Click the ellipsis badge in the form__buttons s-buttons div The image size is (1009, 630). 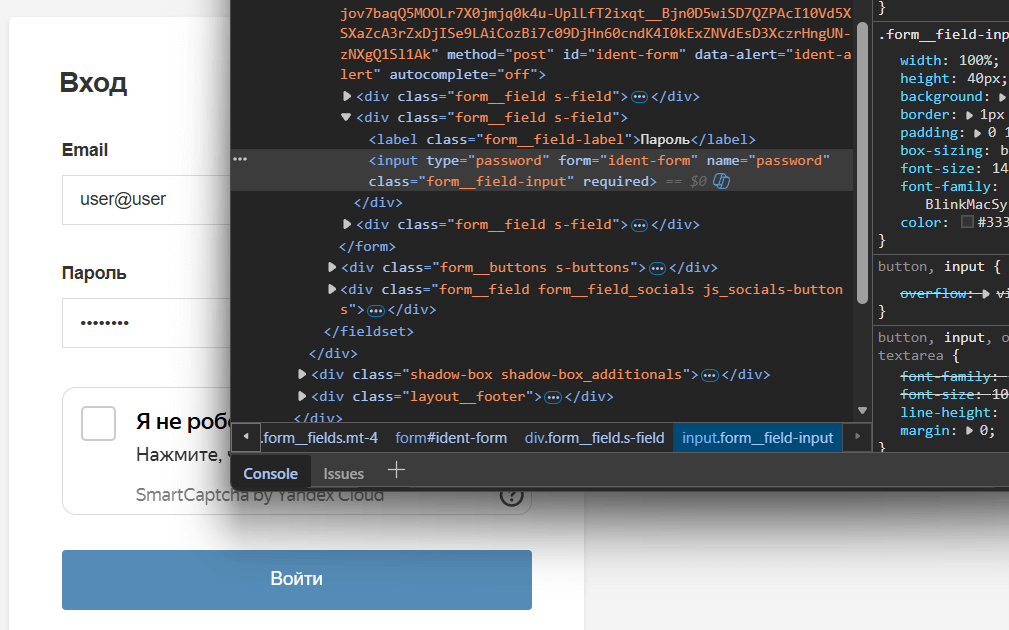click(x=657, y=268)
